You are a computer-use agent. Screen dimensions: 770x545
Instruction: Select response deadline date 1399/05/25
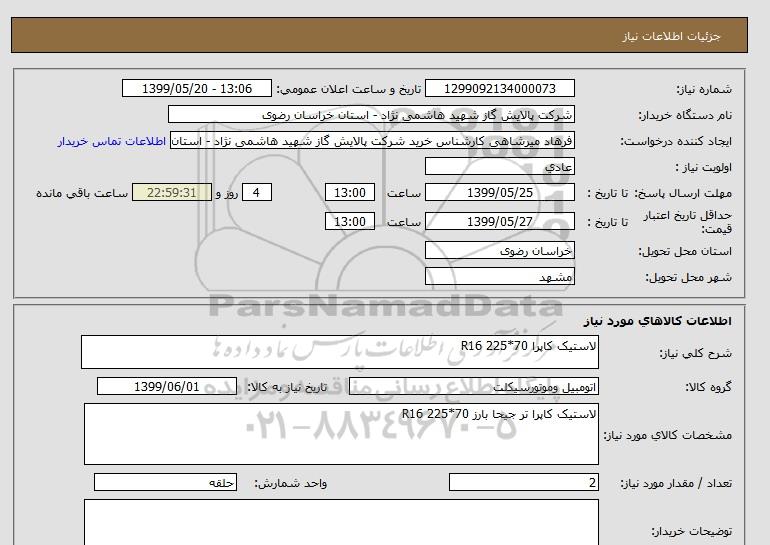[500, 193]
